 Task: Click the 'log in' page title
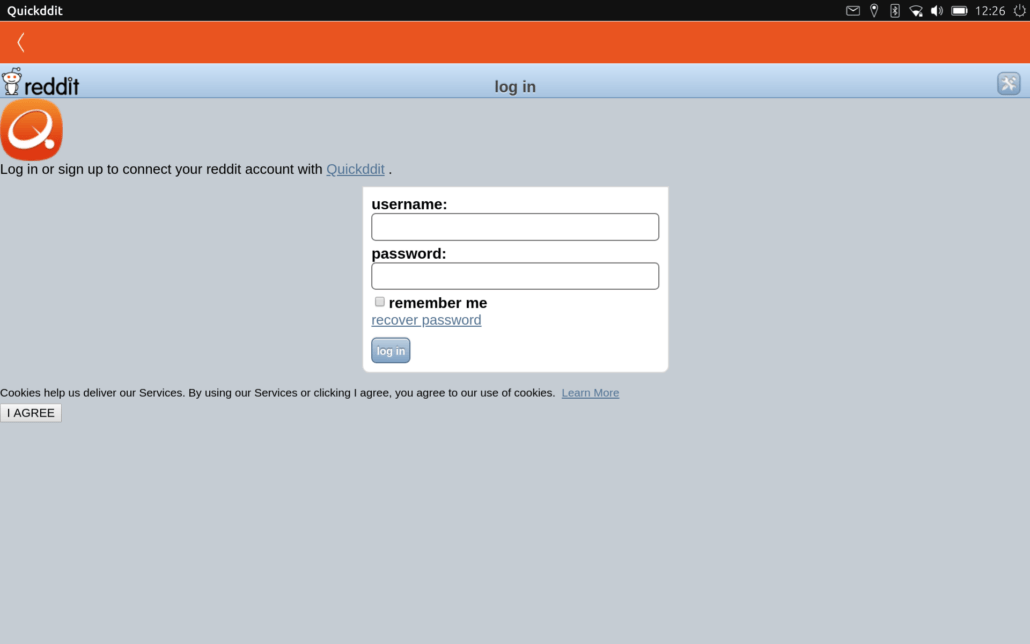(515, 87)
